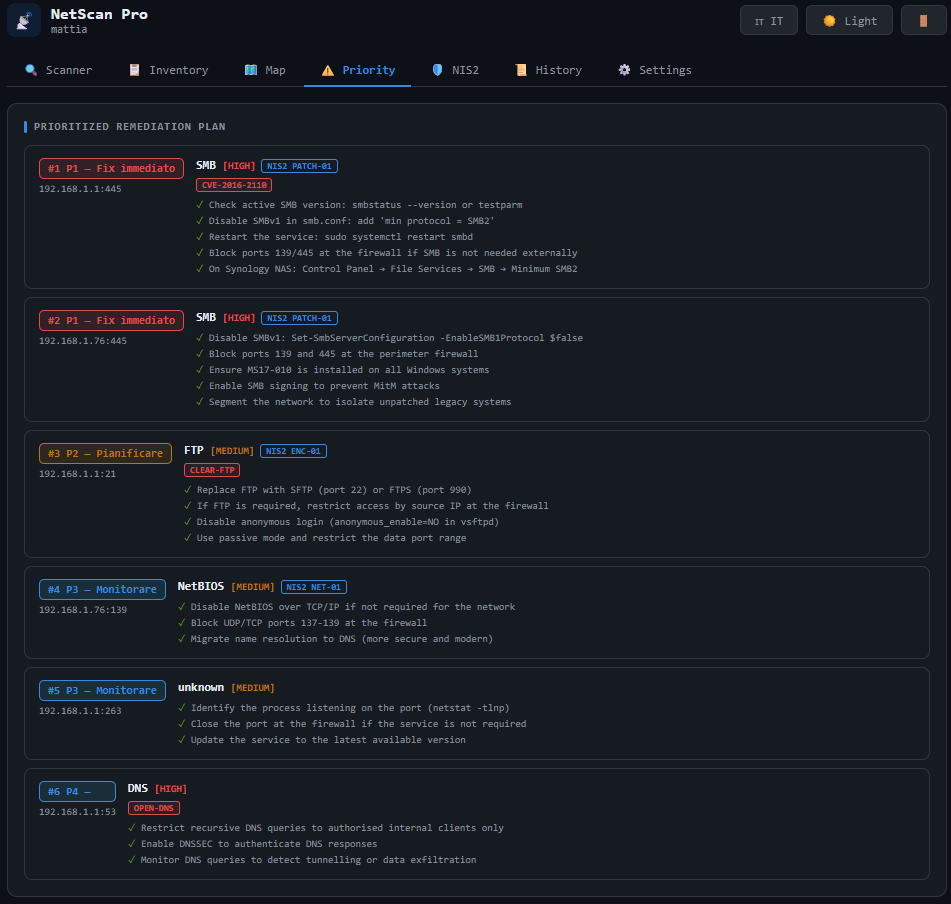Click 'Replace FTP with SFTP' step
Image resolution: width=951 pixels, height=904 pixels.
click(334, 490)
